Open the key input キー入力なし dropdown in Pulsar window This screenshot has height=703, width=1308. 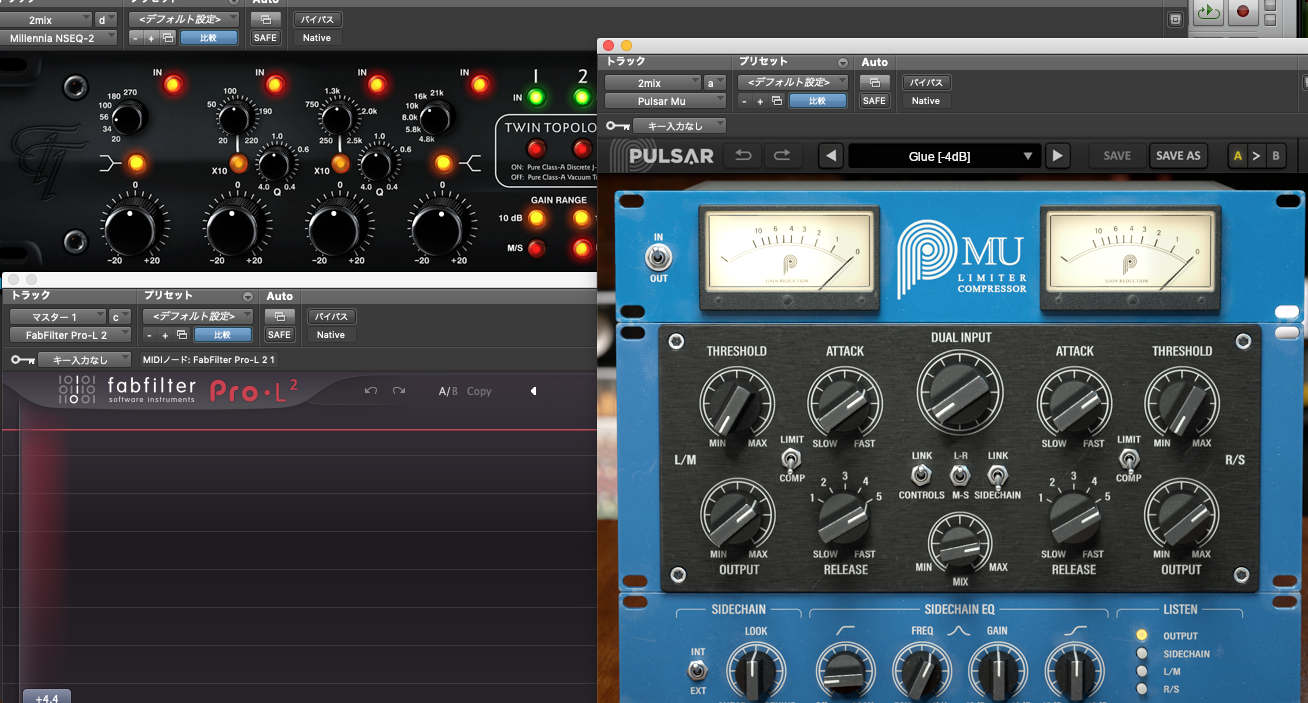point(679,127)
